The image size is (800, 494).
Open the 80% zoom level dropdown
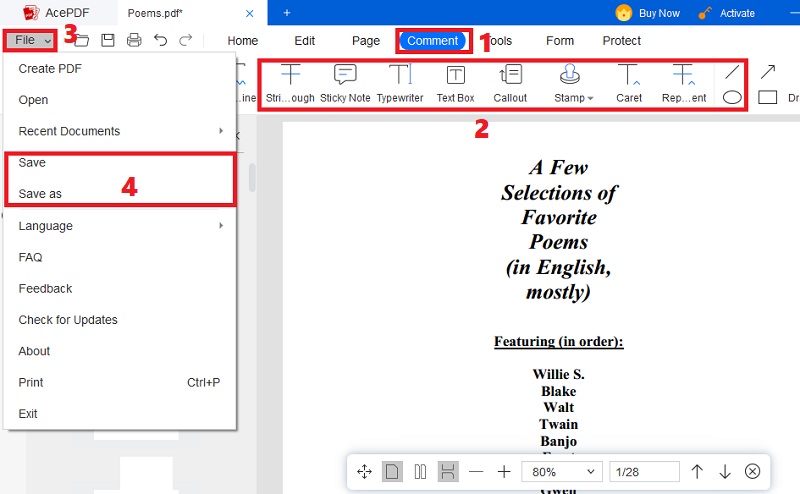coord(562,472)
